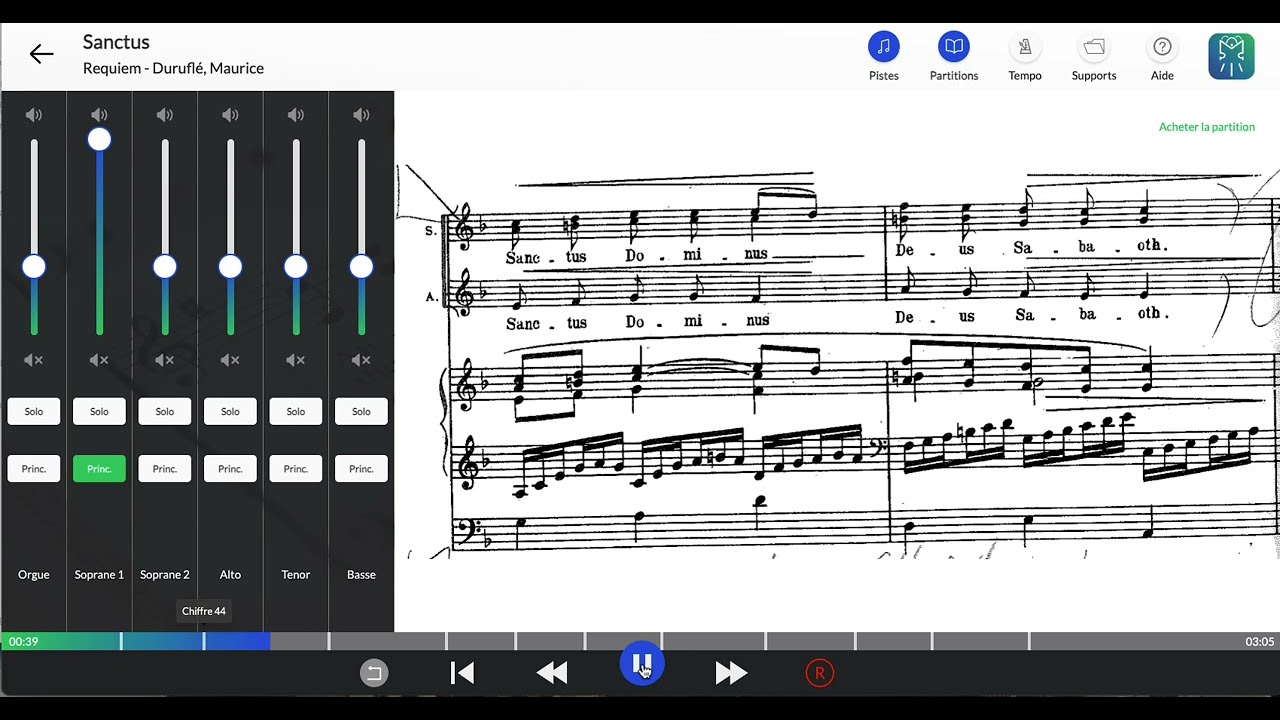1280x720 pixels.
Task: Toggle Princ. for the Tenor track
Action: [x=296, y=469]
